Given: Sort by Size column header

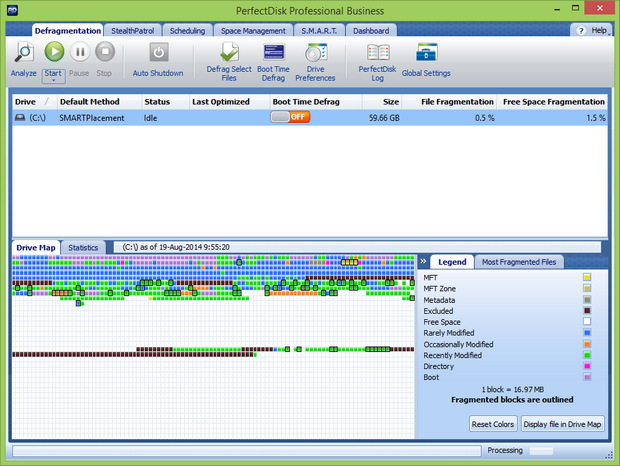Looking at the screenshot, I should 382,102.
